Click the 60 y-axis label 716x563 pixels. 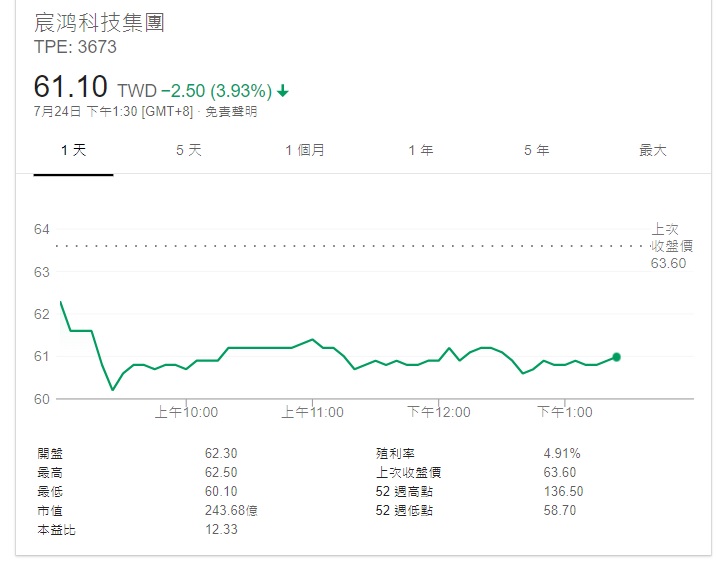(42, 399)
